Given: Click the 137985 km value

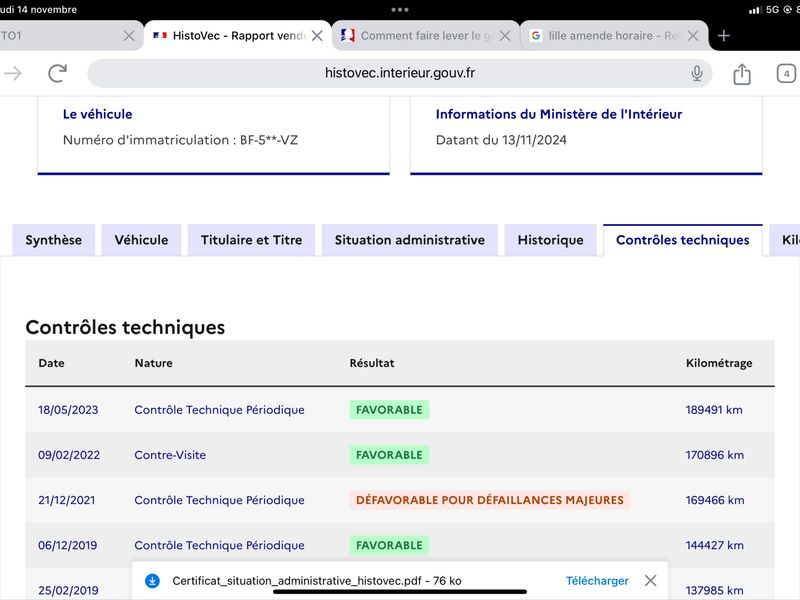Looking at the screenshot, I should (x=714, y=590).
